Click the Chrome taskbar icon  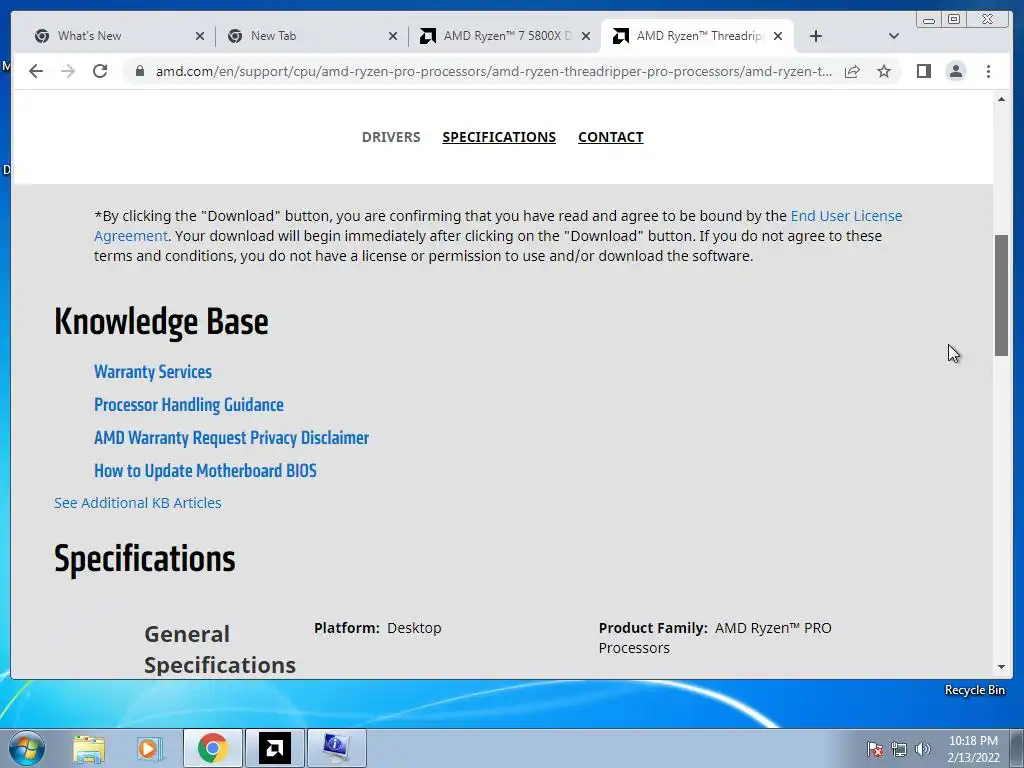tap(212, 748)
